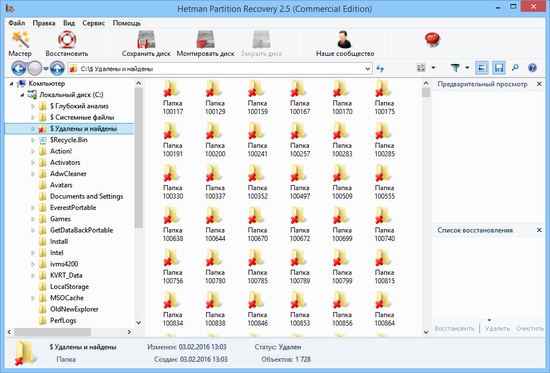Select OldNewExplorer folder in tree
The width and height of the screenshot is (550, 373).
coord(74,309)
